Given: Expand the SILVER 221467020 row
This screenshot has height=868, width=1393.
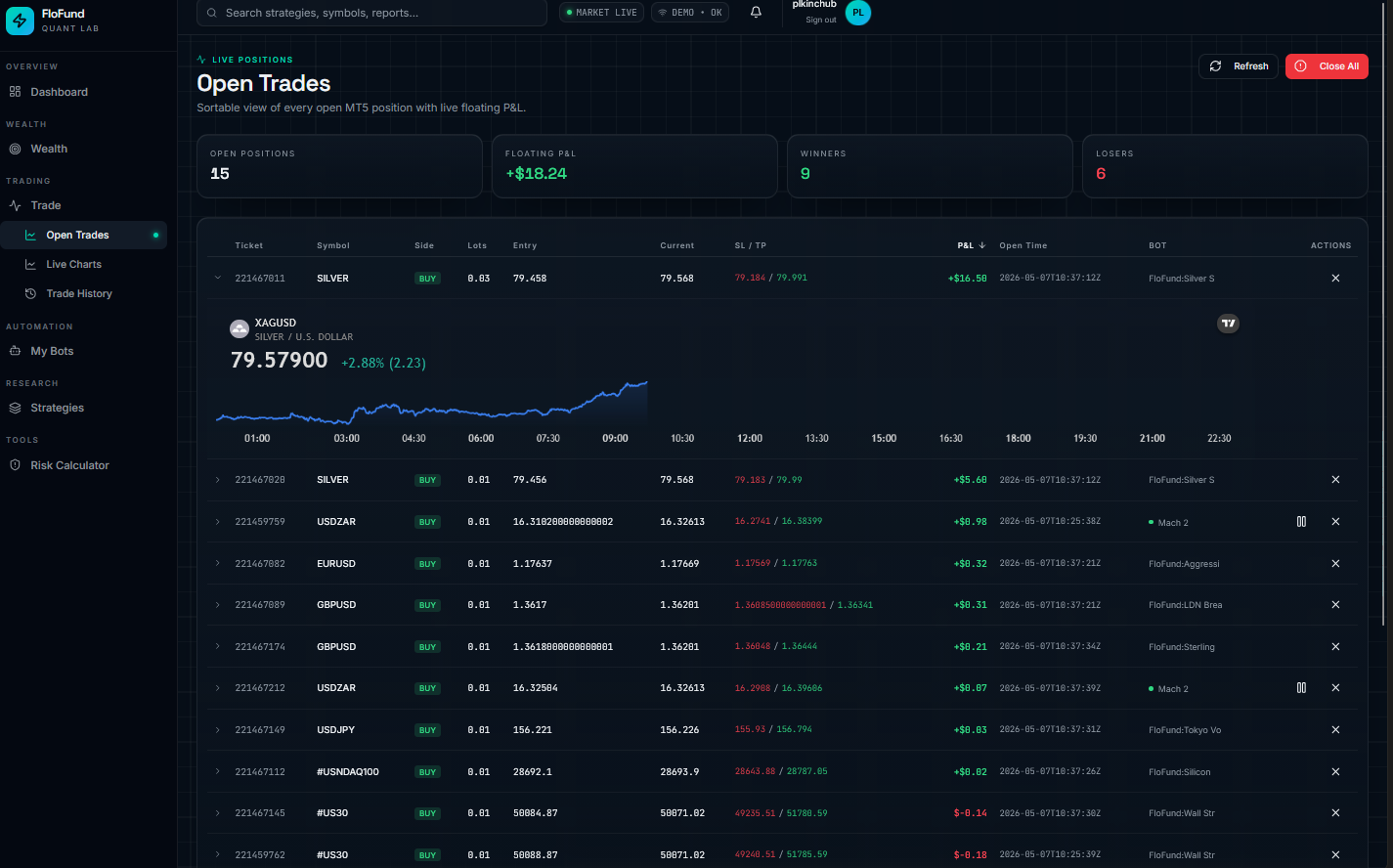Looking at the screenshot, I should coord(218,480).
